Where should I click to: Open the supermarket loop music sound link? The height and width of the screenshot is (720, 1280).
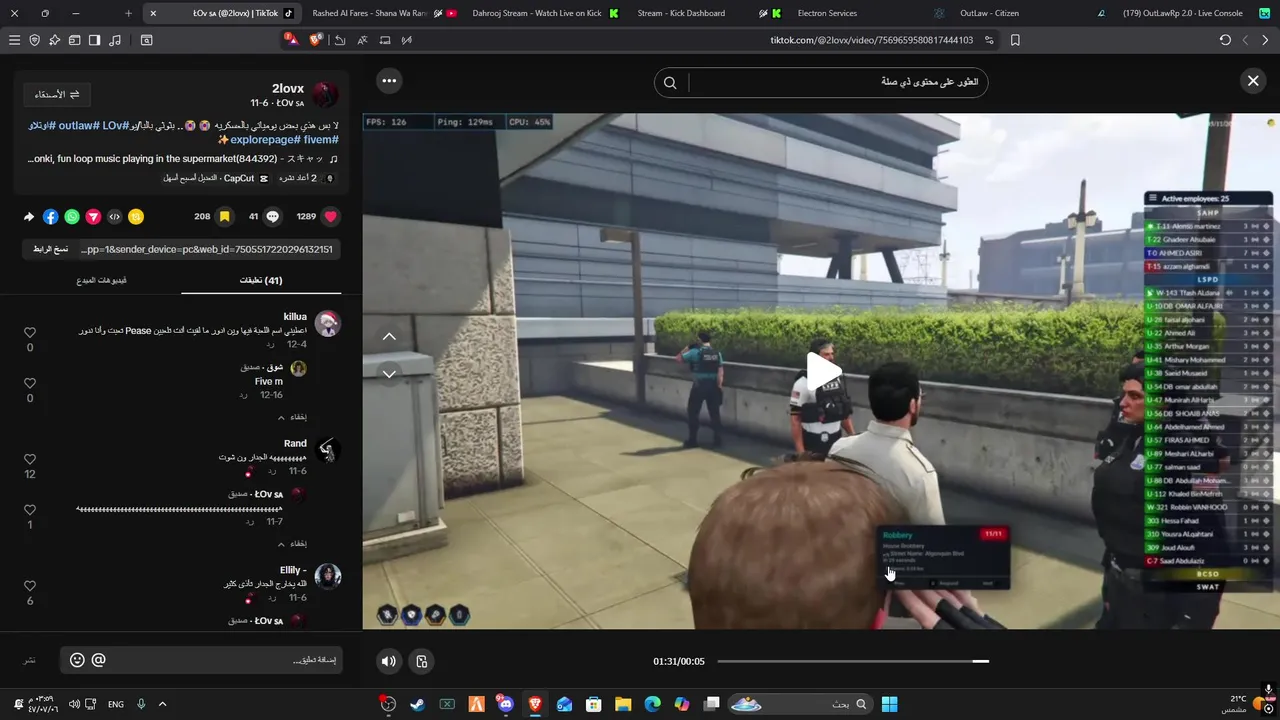183,159
